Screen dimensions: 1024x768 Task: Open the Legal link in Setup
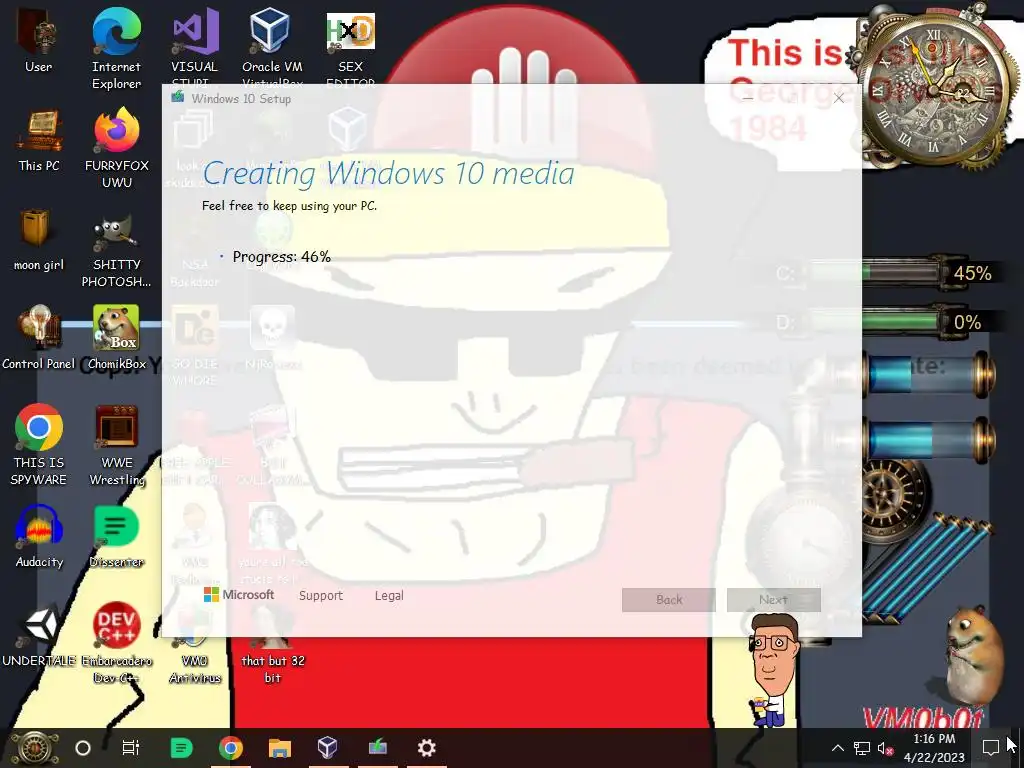click(389, 596)
